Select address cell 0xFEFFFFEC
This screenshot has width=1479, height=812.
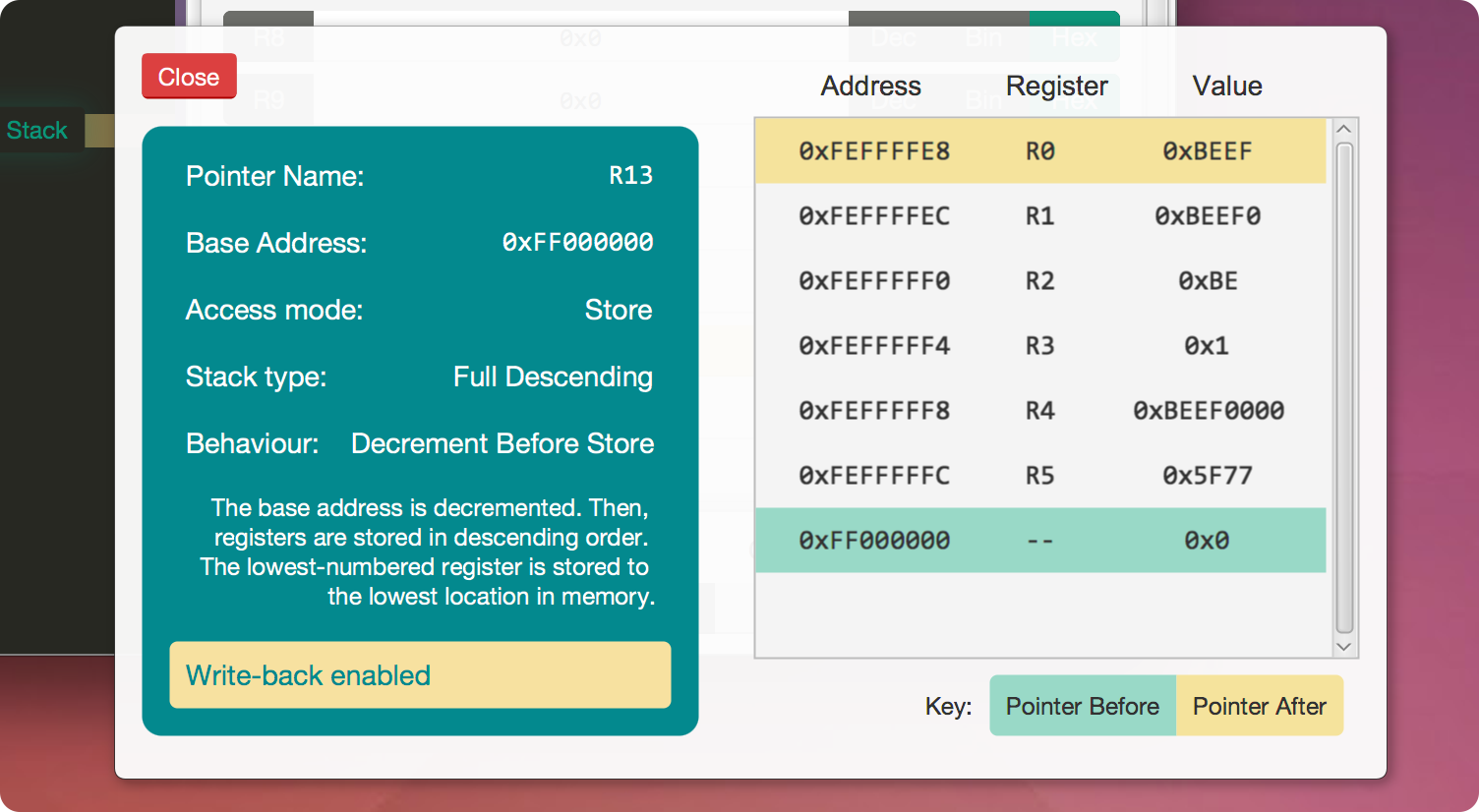point(874,216)
